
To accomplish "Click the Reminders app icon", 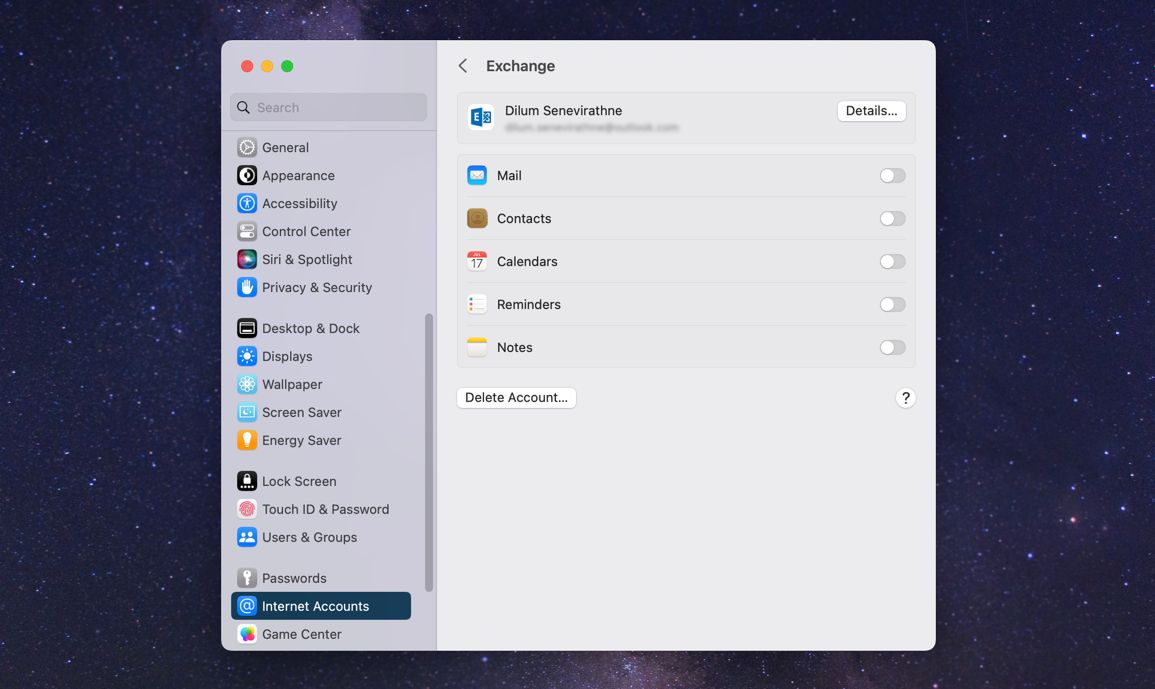I will tap(477, 305).
